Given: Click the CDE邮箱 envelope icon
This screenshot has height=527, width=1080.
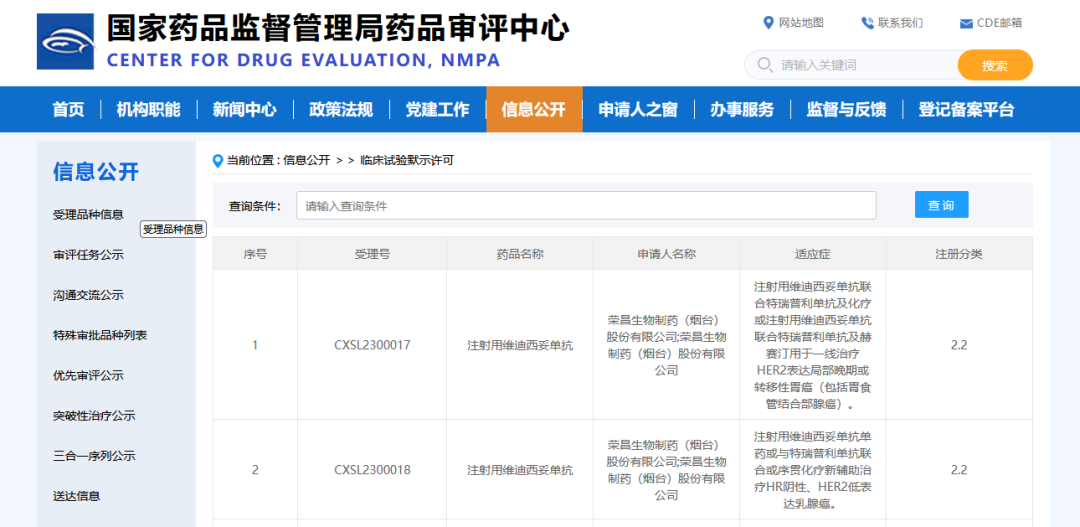Looking at the screenshot, I should 966,24.
